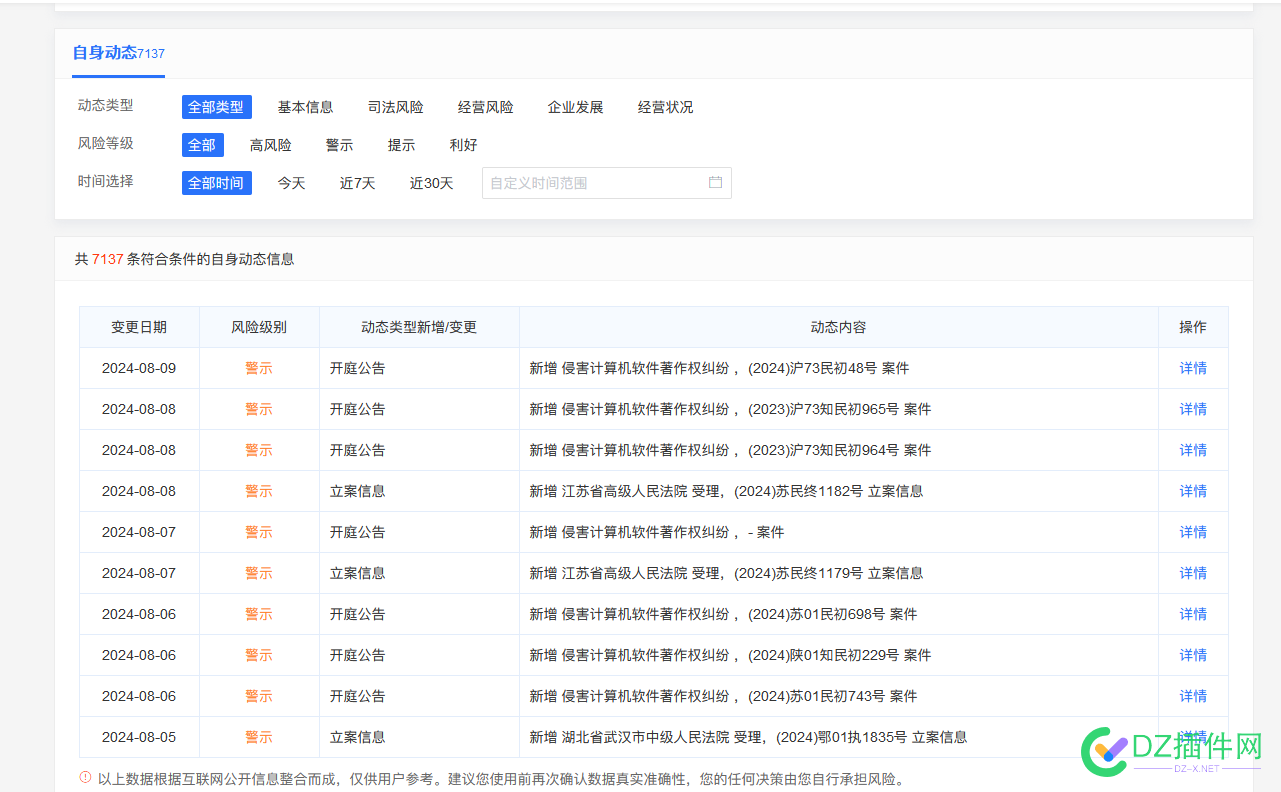Viewport: 1281px width, 792px height.
Task: Open 详情 for case 苏01民初743号
Action: pyautogui.click(x=1193, y=696)
